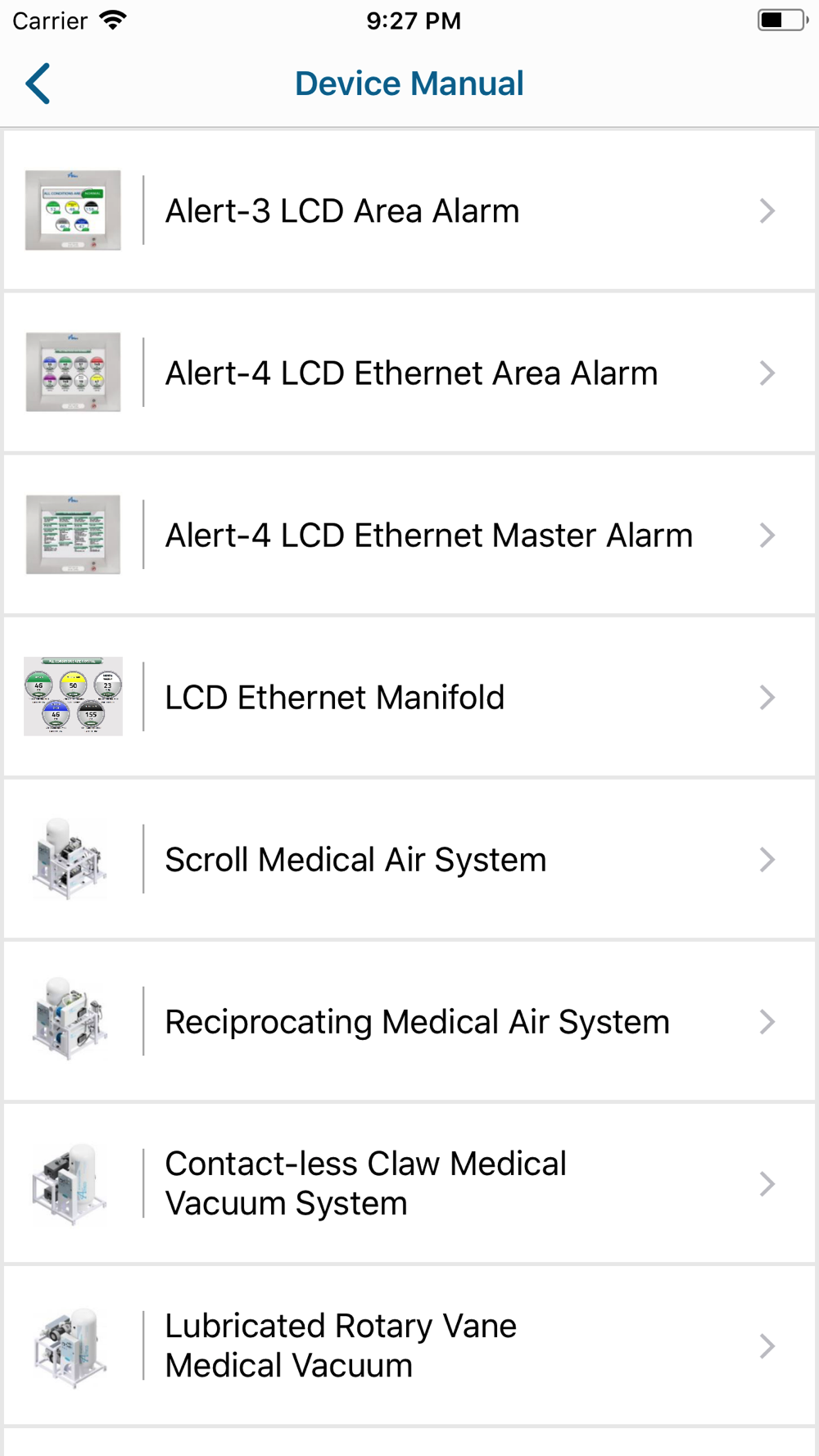
Task: Select Lubricated Rotary Vane Medical Vacuum text
Action: click(x=341, y=1345)
